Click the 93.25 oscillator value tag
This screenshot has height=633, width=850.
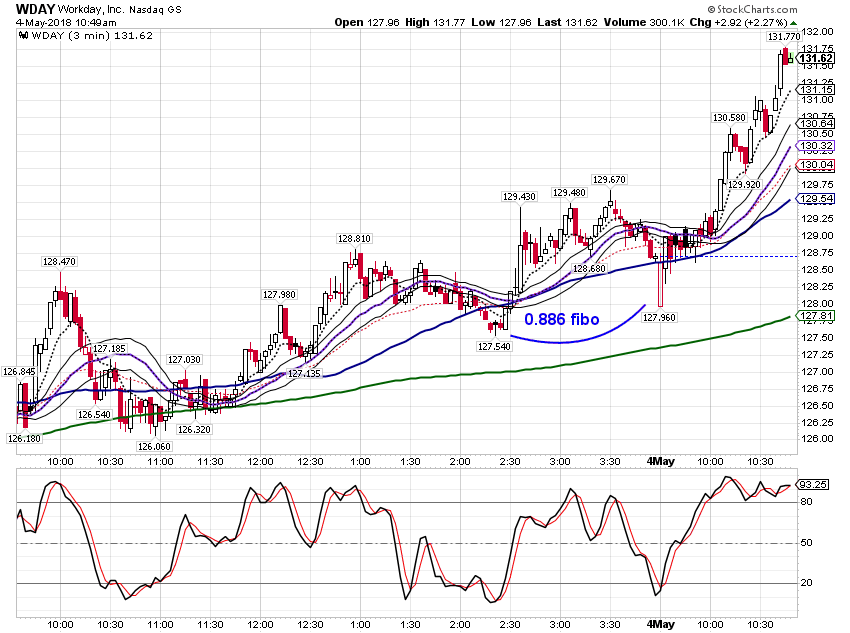pyautogui.click(x=813, y=485)
